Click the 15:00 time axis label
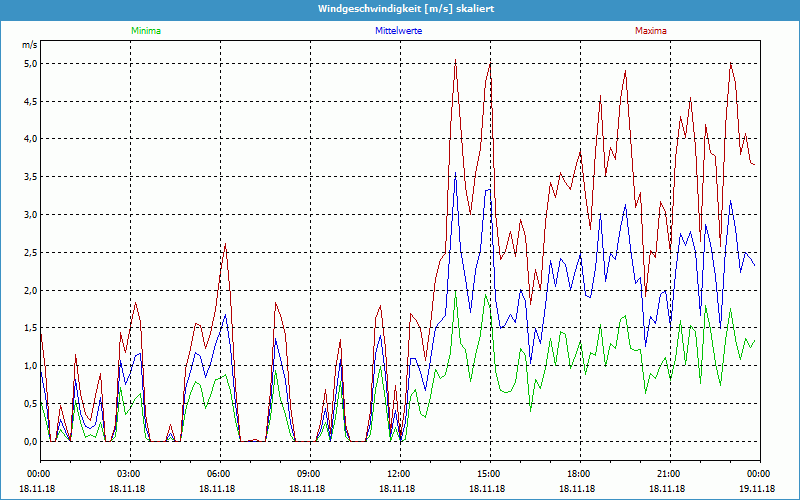 point(488,473)
